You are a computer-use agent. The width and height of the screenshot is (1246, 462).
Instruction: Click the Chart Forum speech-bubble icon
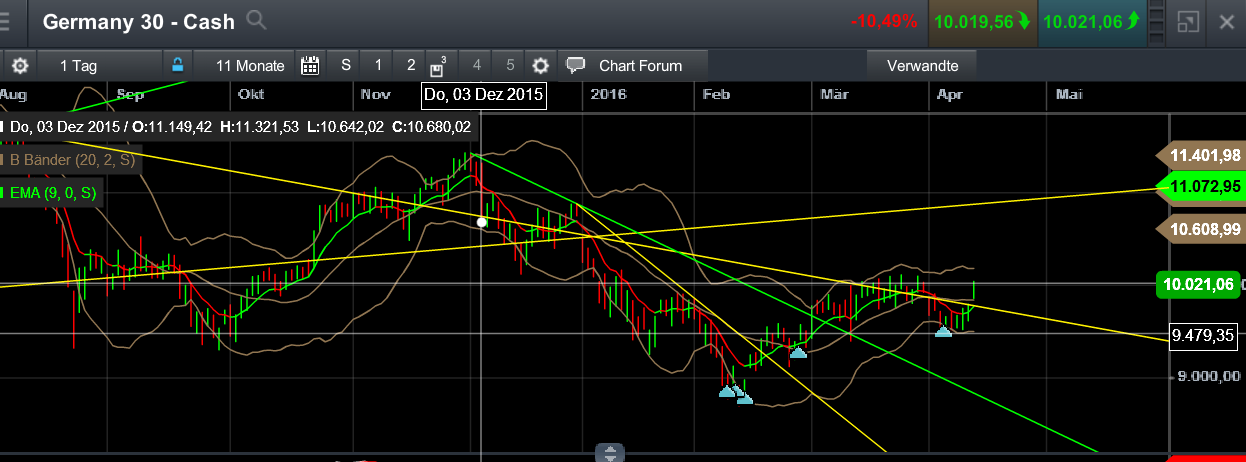point(575,66)
